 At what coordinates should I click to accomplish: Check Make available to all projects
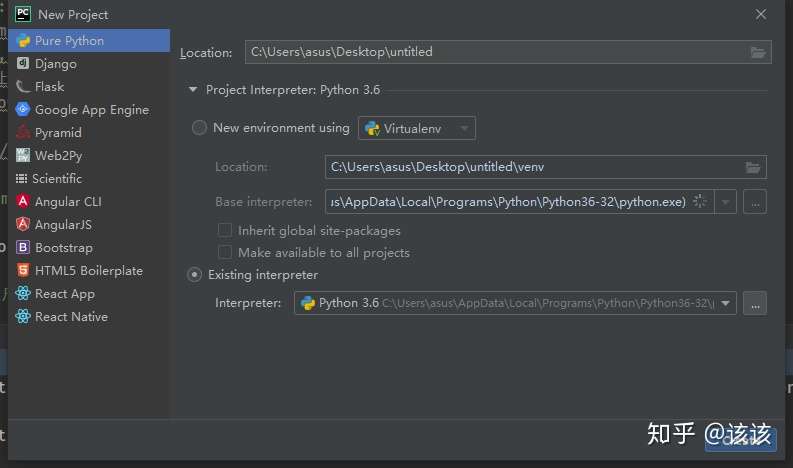[225, 253]
